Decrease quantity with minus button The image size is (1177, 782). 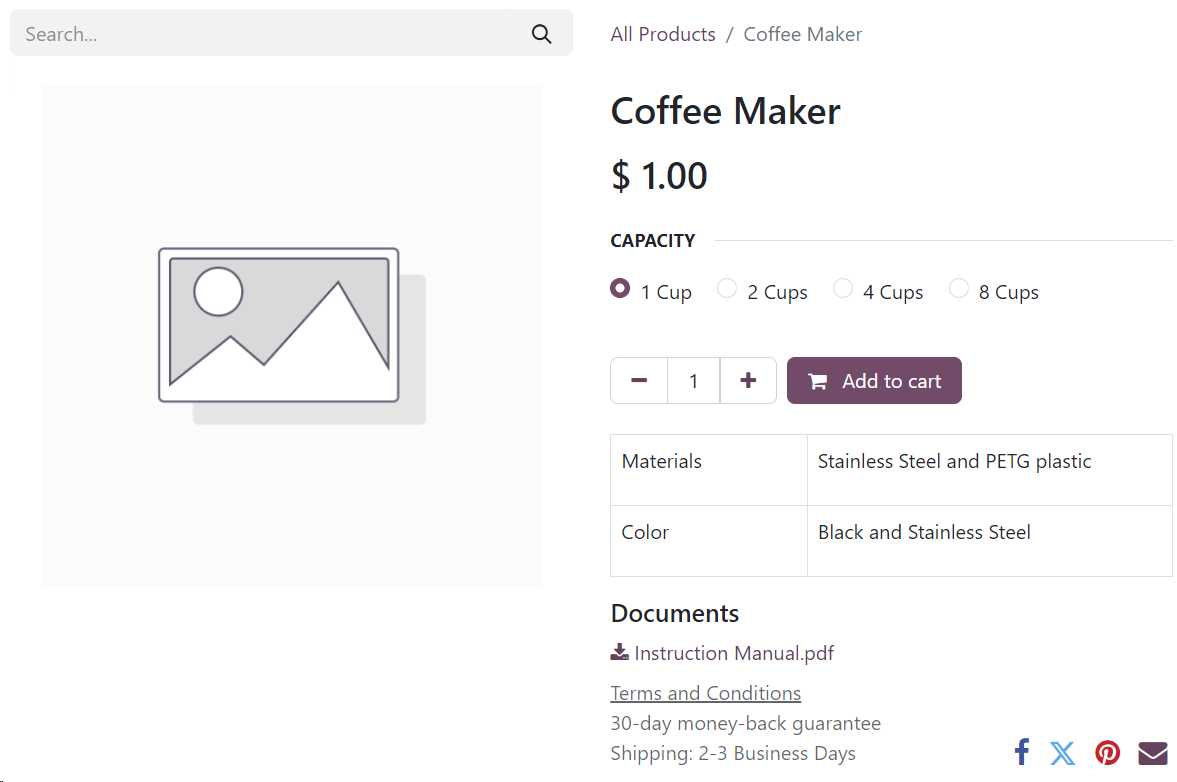[639, 381]
